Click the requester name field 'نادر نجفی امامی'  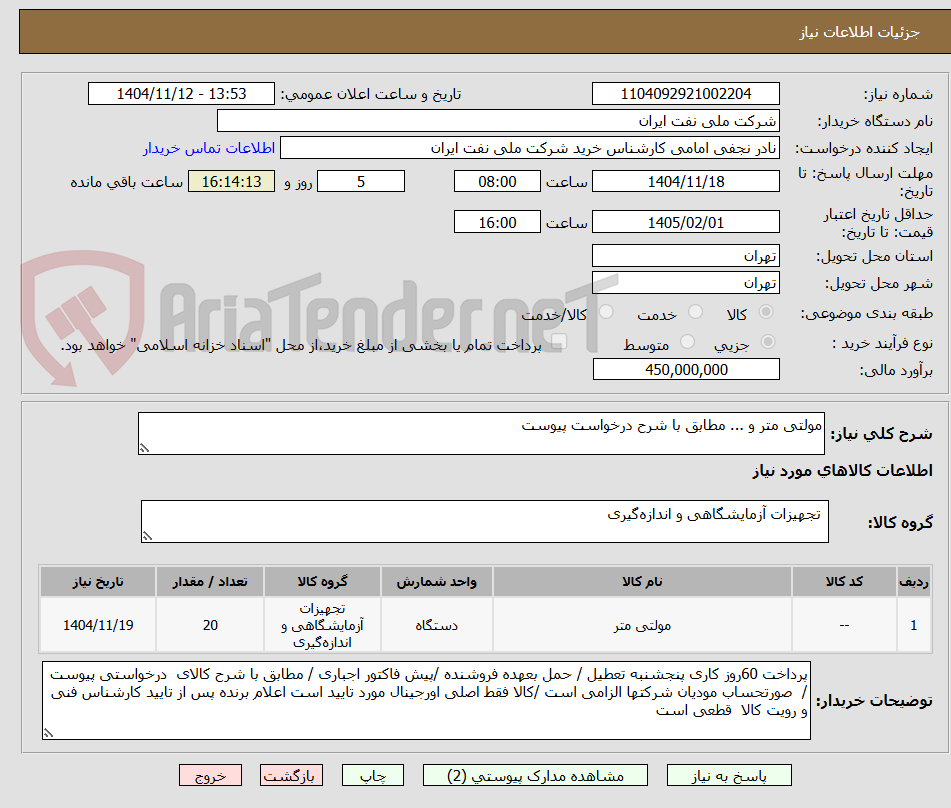point(529,148)
